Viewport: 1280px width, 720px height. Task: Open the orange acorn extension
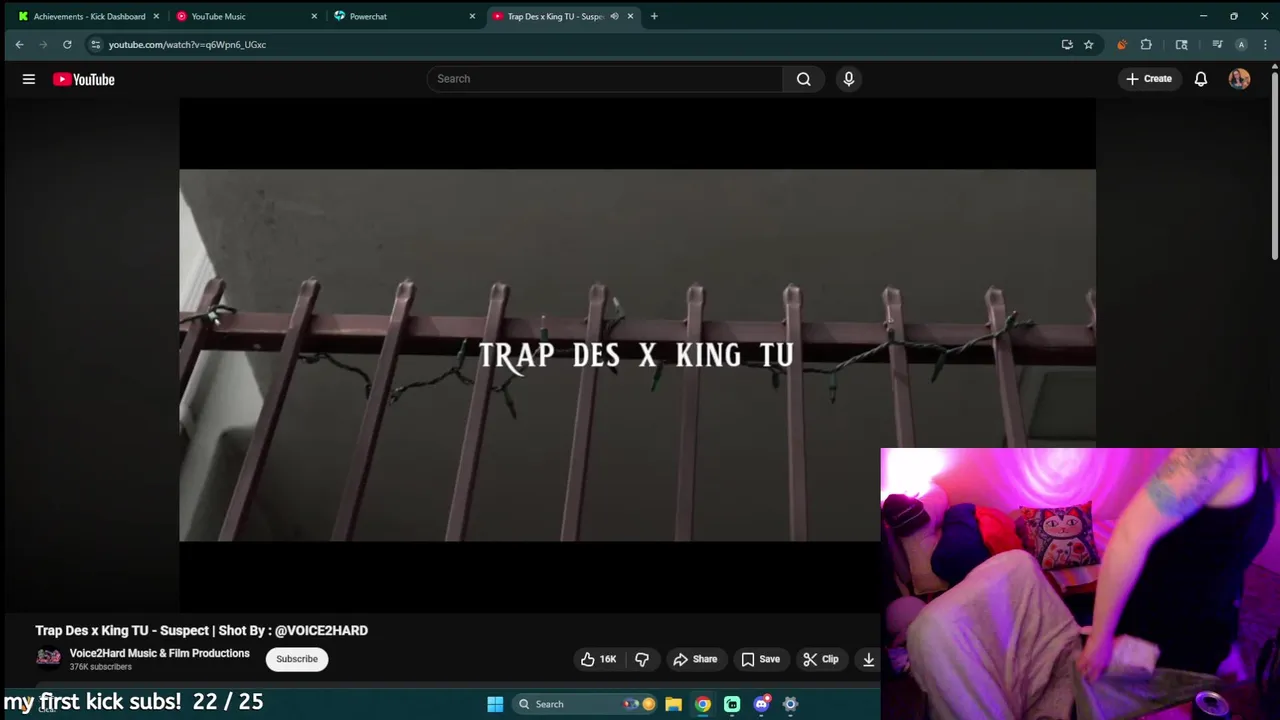click(x=1122, y=44)
